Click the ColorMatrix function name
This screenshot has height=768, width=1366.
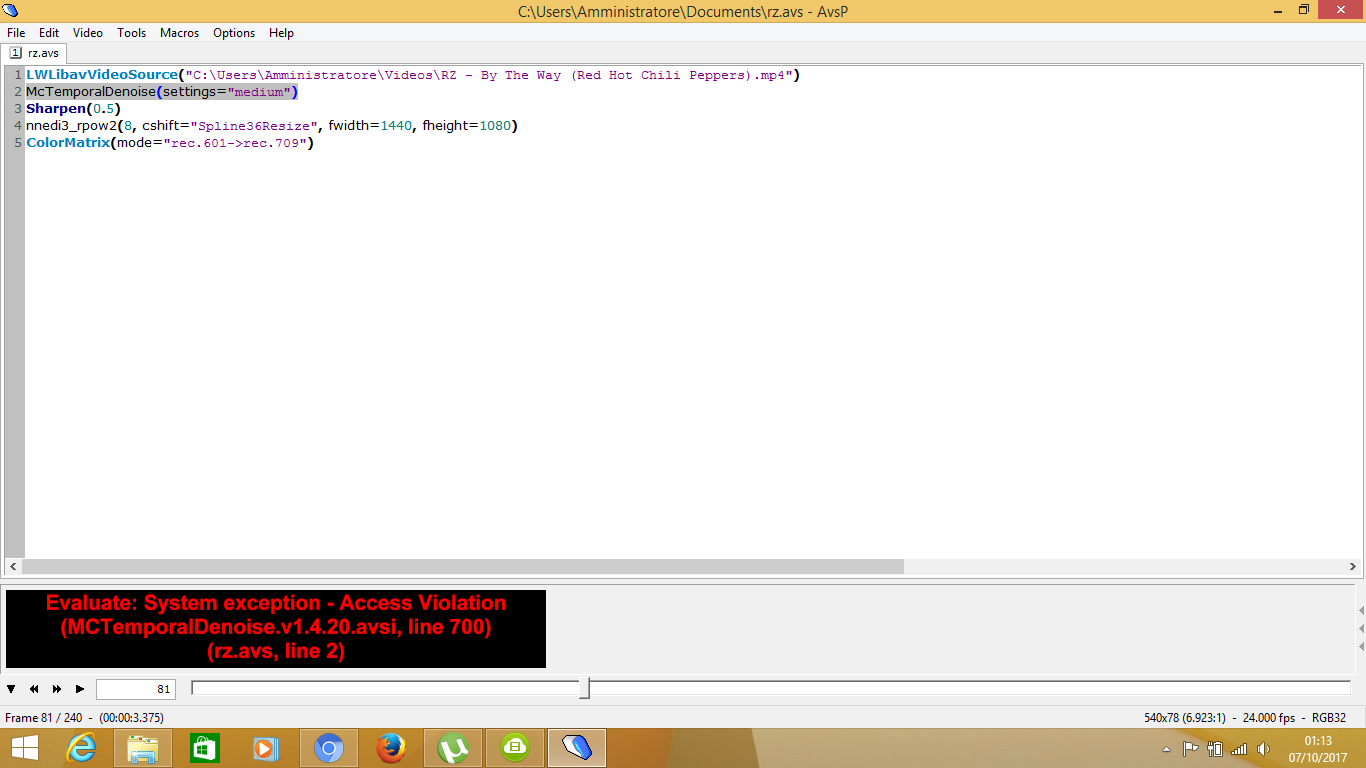68,143
